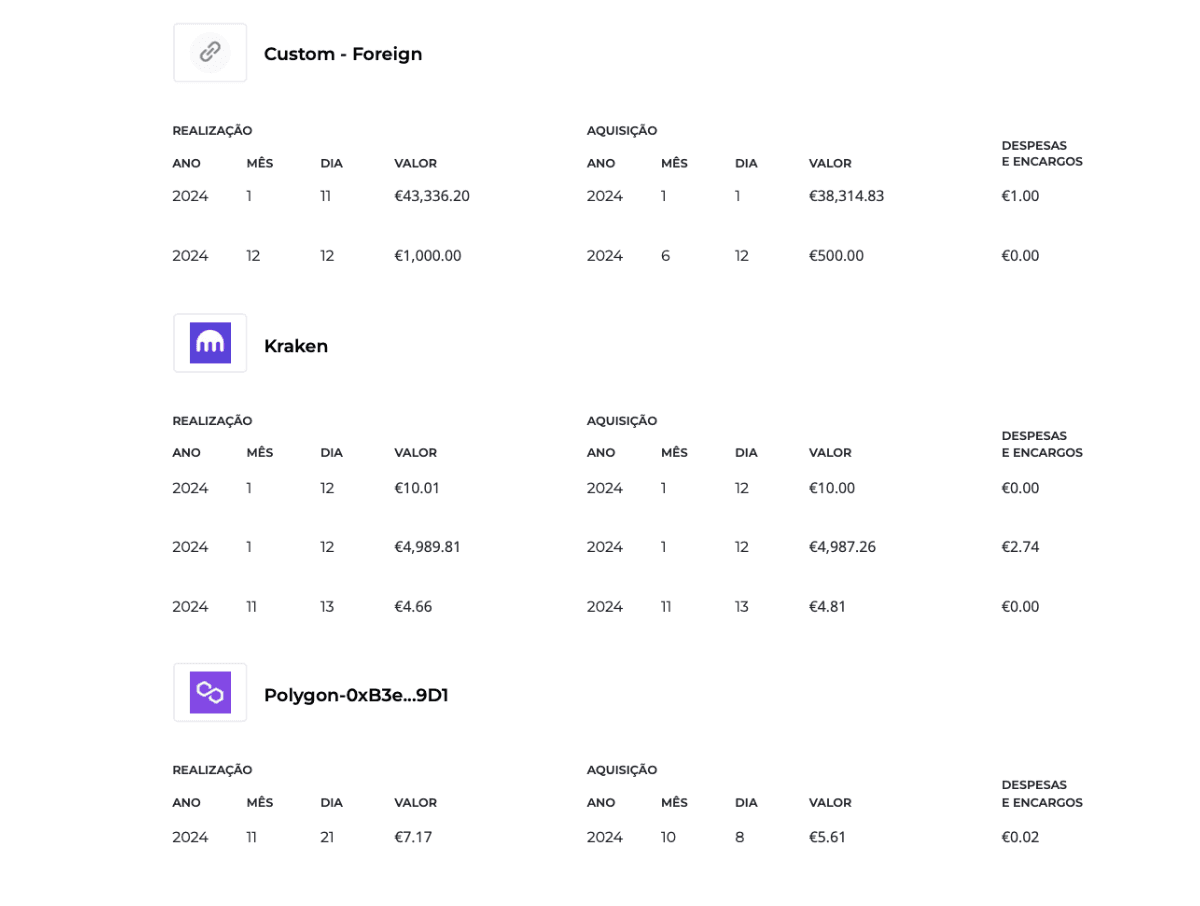Select the €4,989.81 realização amount
Screen dimensions: 1200x906
pos(427,547)
